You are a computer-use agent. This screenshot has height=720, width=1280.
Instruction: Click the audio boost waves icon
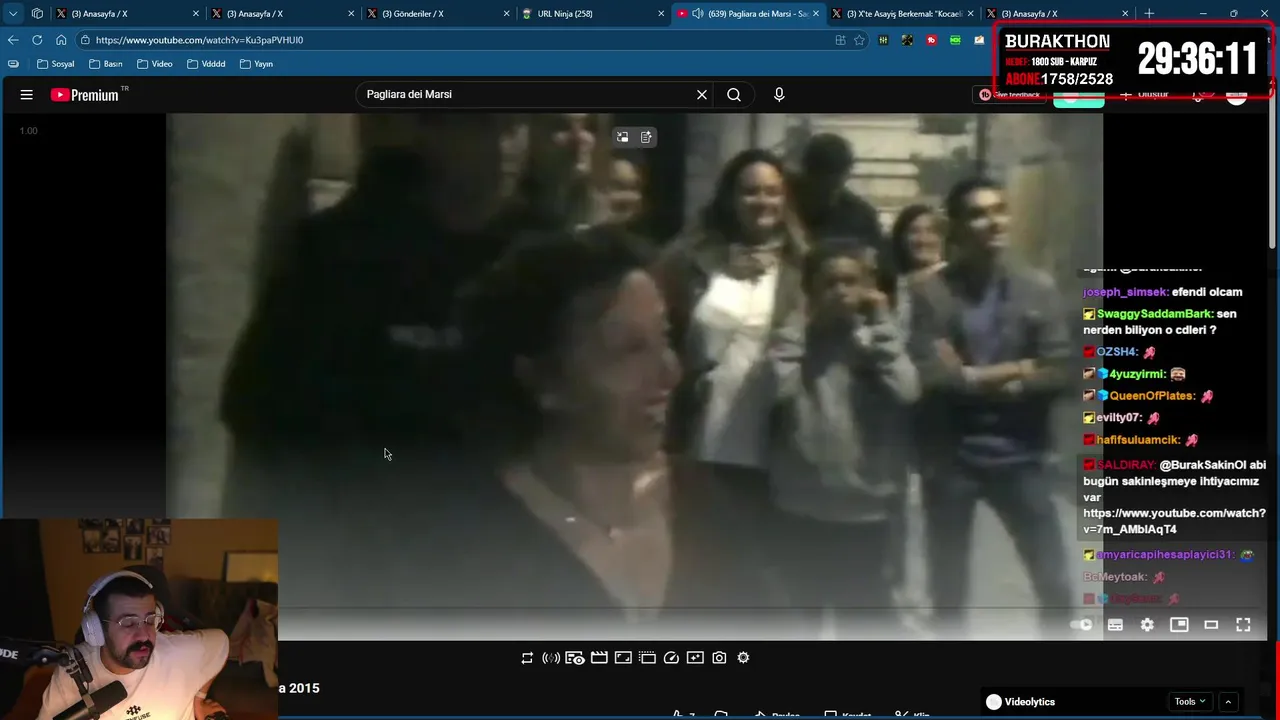tap(551, 658)
